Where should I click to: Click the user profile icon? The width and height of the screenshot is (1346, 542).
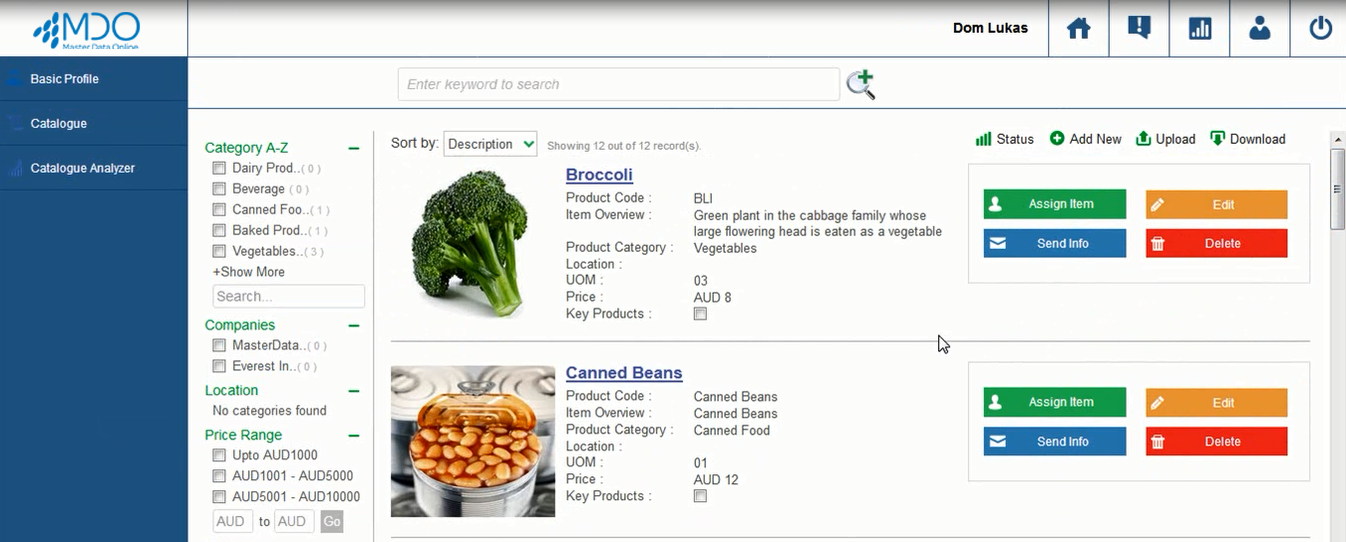[1260, 28]
